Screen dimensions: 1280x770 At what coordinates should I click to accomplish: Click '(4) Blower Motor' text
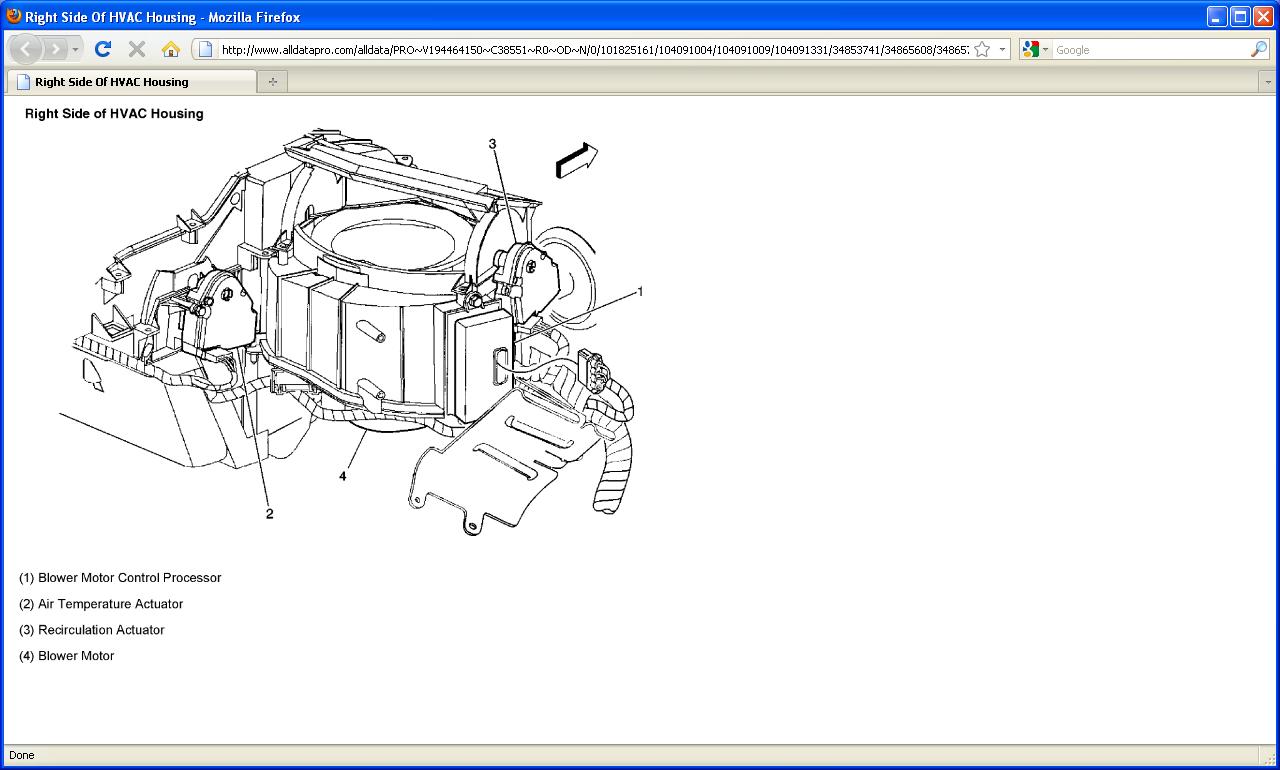67,656
